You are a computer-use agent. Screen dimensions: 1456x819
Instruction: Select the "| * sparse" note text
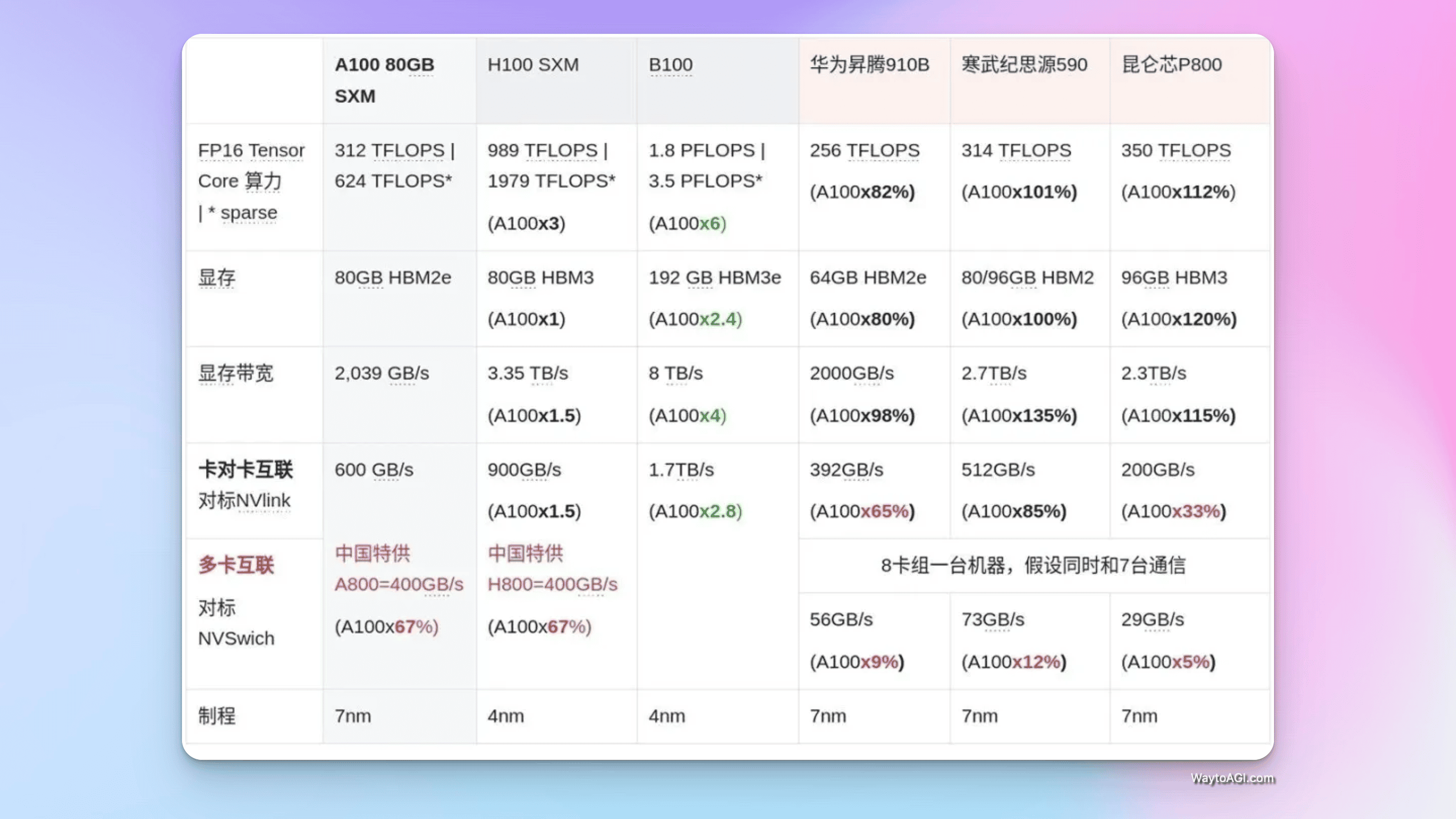coord(238,212)
